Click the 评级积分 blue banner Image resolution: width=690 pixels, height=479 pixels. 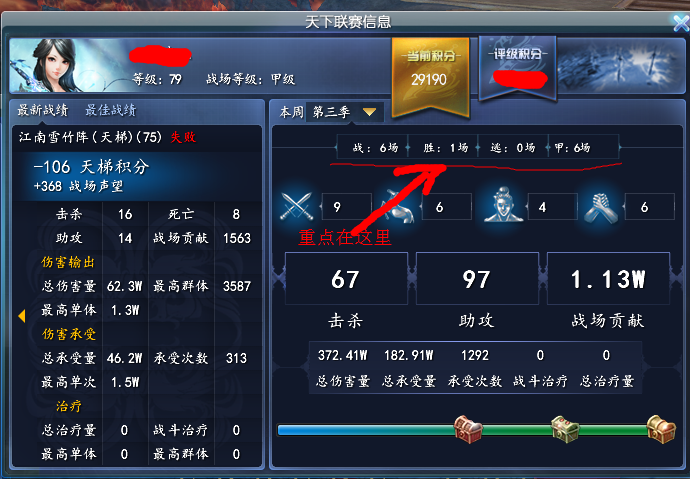click(x=518, y=68)
